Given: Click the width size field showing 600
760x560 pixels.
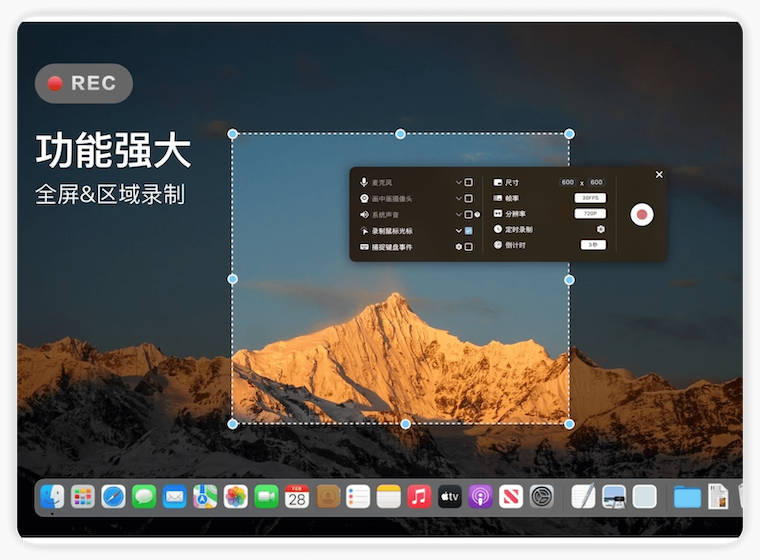Looking at the screenshot, I should tap(568, 183).
